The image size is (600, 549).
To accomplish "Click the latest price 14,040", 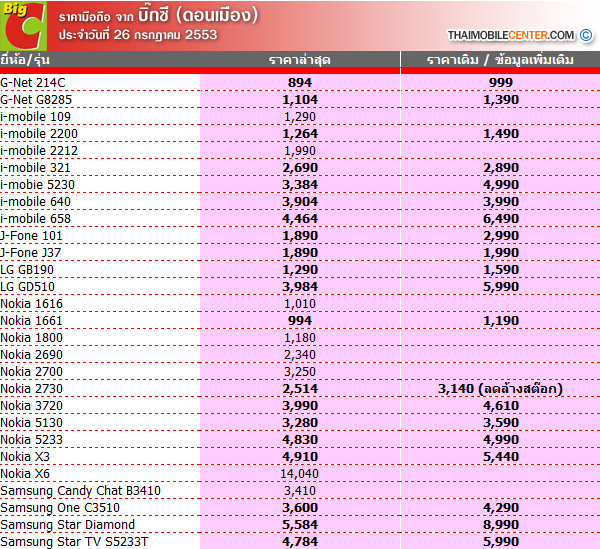I will click(x=300, y=474).
